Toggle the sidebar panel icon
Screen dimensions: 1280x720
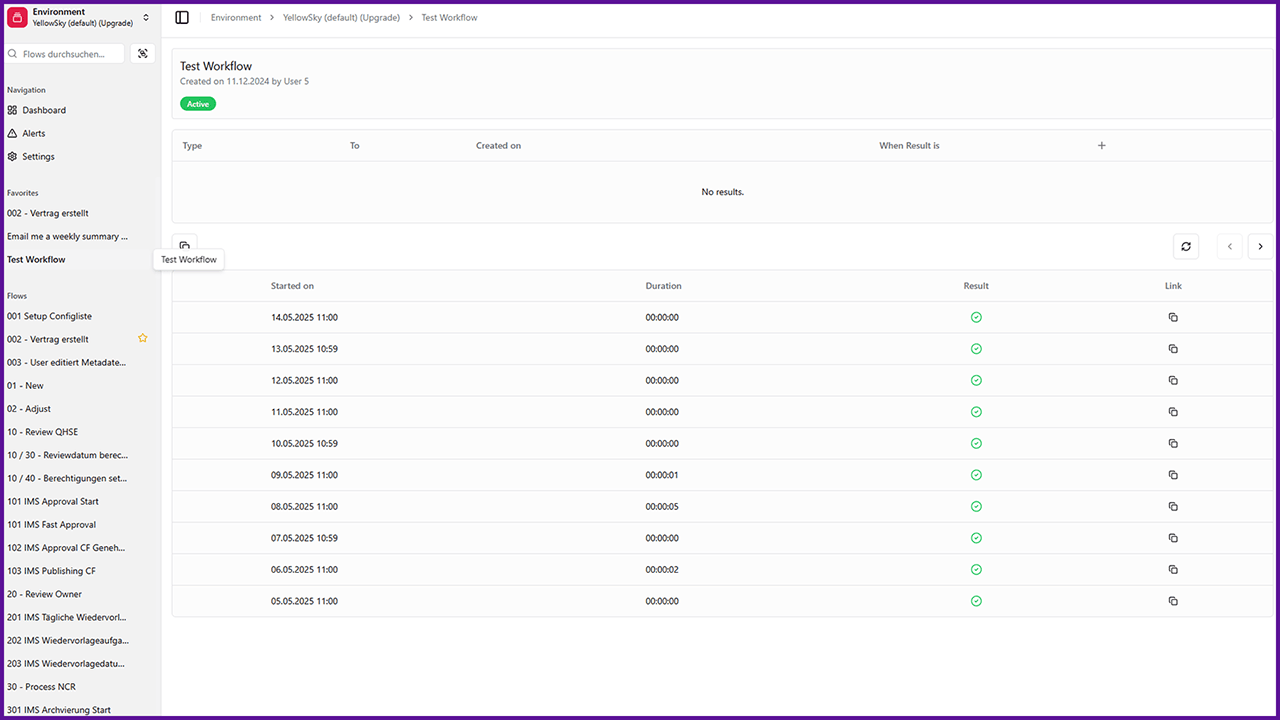coord(182,17)
